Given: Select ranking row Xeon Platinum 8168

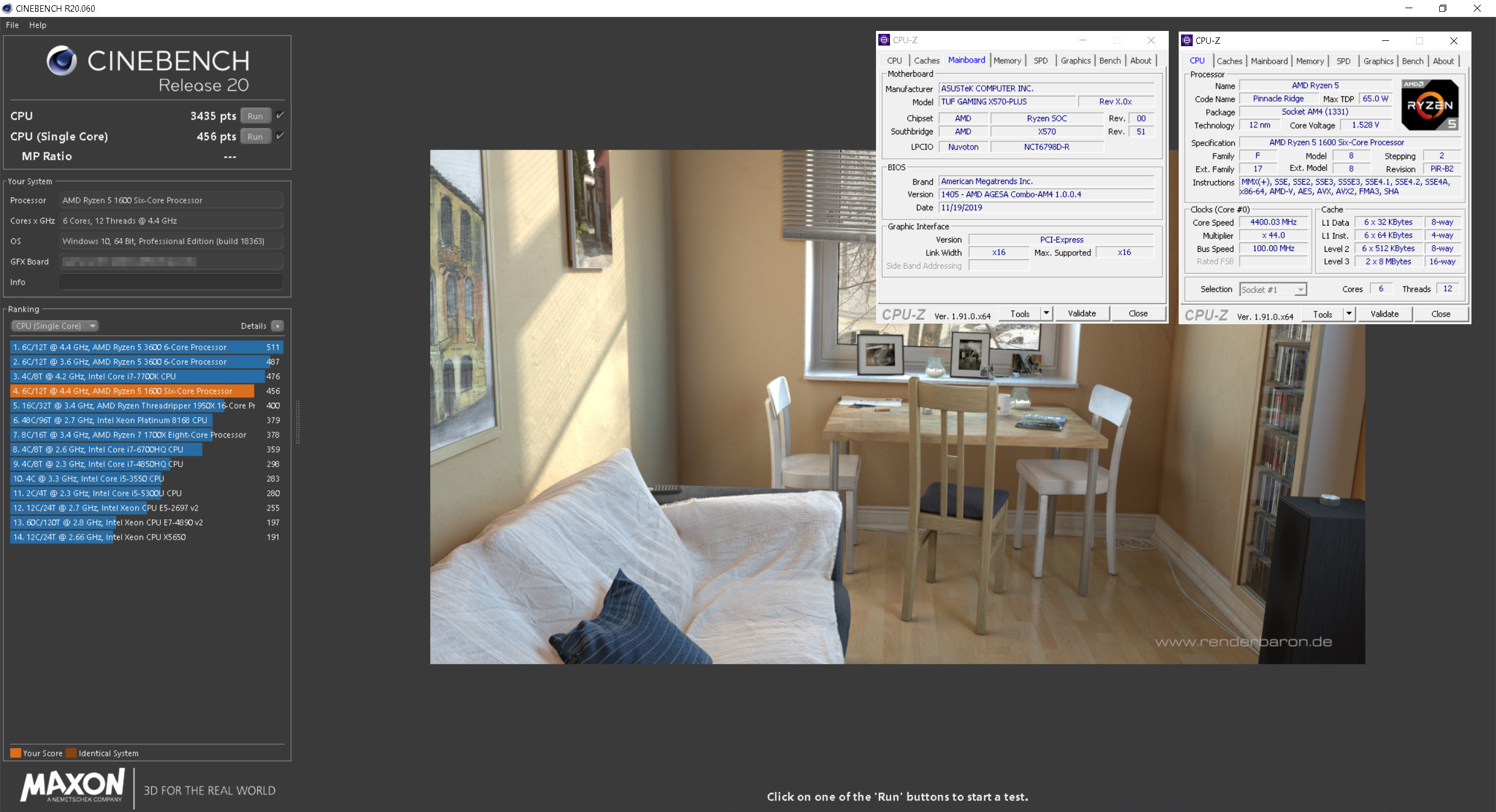Looking at the screenshot, I should pyautogui.click(x=146, y=420).
